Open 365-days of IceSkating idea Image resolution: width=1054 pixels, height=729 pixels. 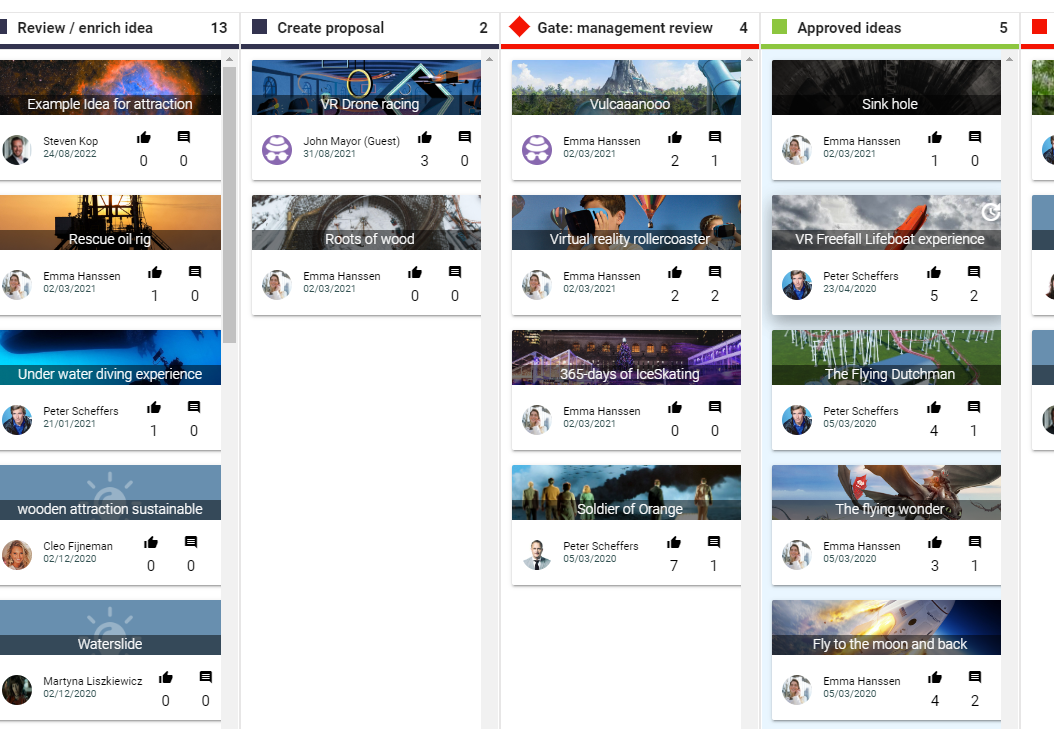point(626,358)
